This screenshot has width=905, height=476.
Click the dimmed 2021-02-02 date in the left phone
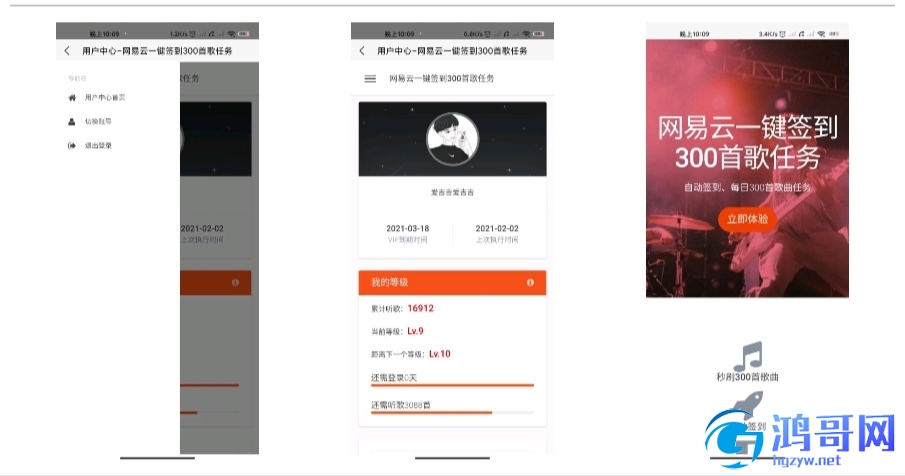(x=202, y=228)
